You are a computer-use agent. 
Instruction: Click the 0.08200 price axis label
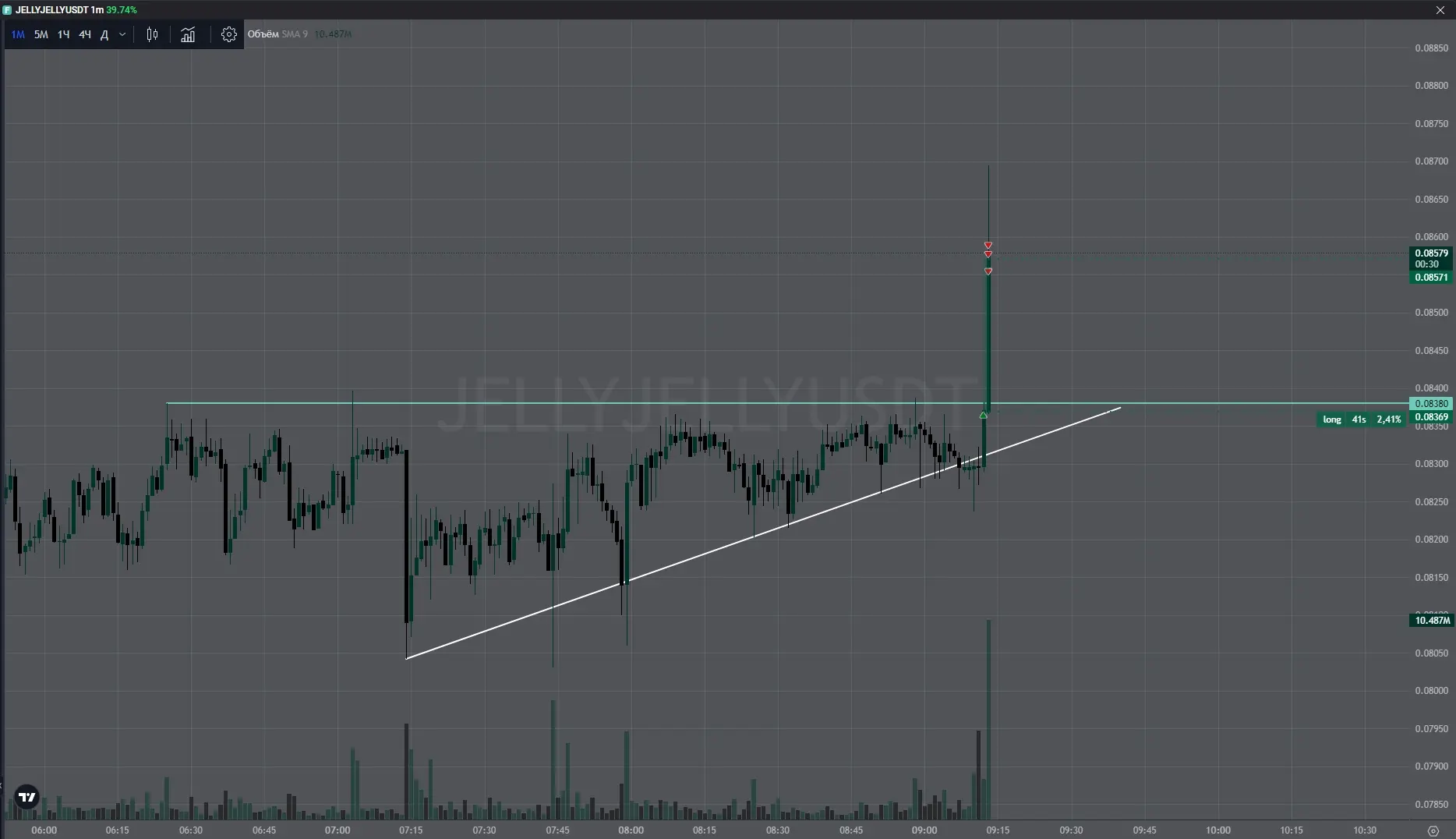(1431, 540)
